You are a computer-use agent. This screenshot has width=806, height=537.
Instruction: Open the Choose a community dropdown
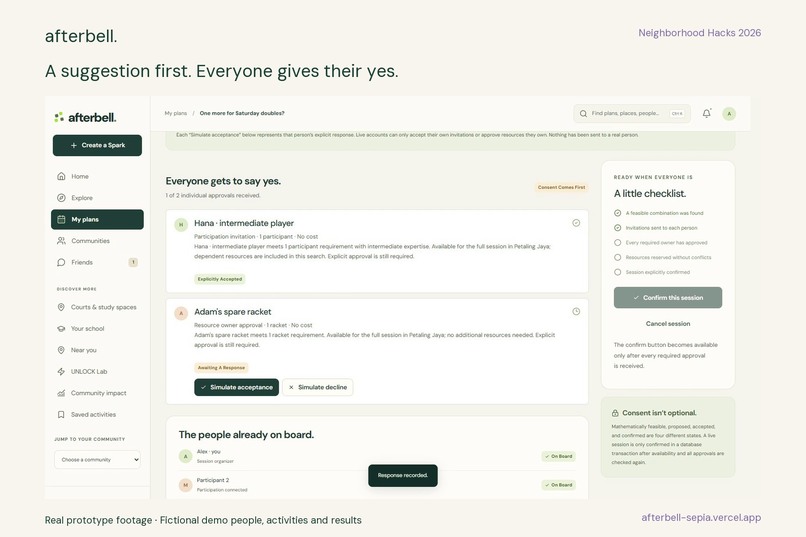tap(97, 460)
